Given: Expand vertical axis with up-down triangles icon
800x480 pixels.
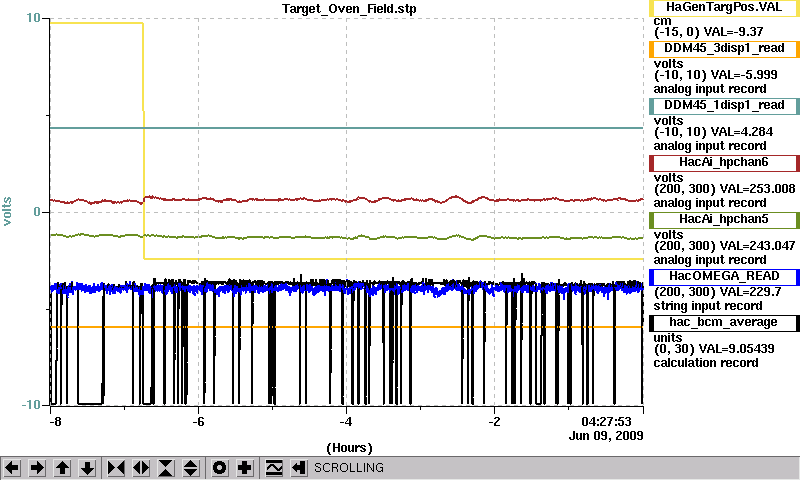Looking at the screenshot, I should [191, 468].
